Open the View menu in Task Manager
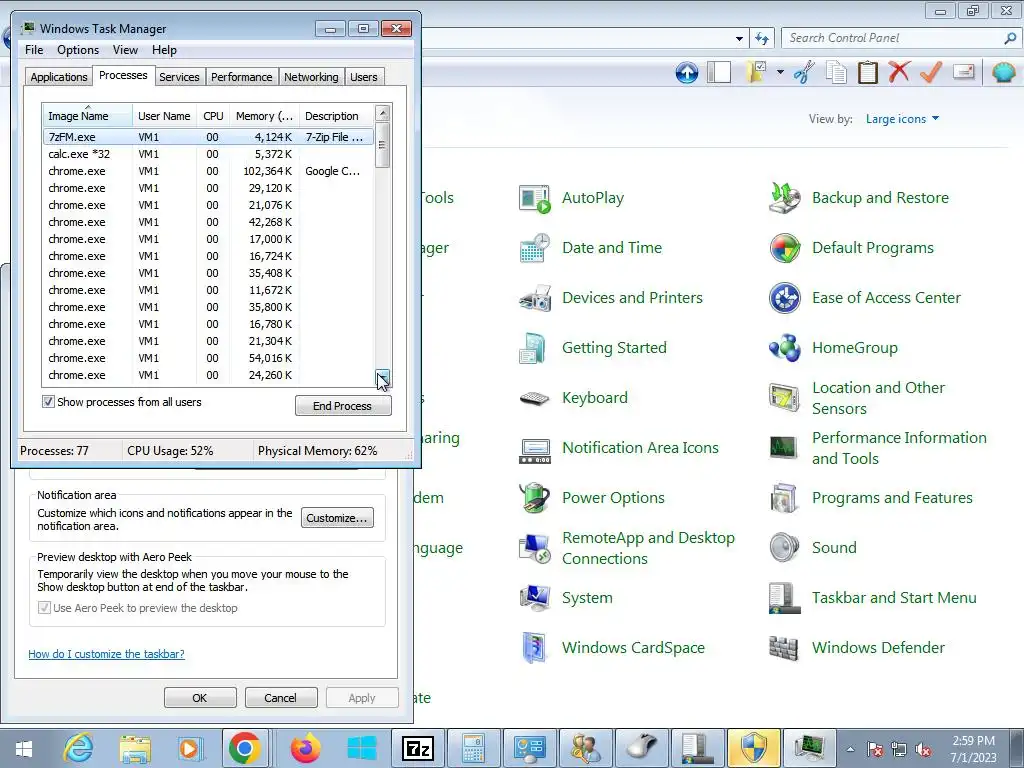Screen dimensions: 1024x768 click(x=125, y=50)
